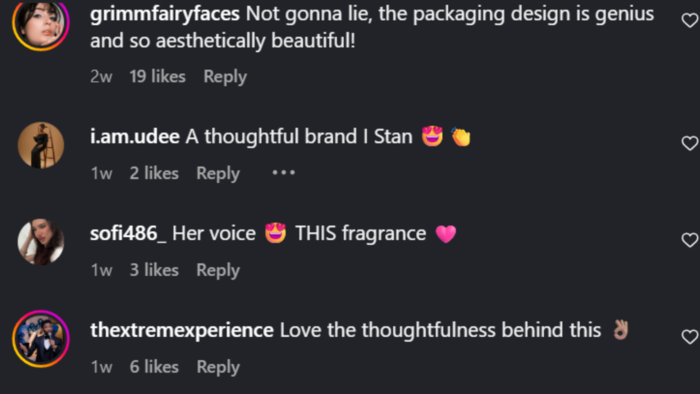Image resolution: width=700 pixels, height=394 pixels.
Task: Open the grimmfairyfaces username link
Action: [165, 14]
